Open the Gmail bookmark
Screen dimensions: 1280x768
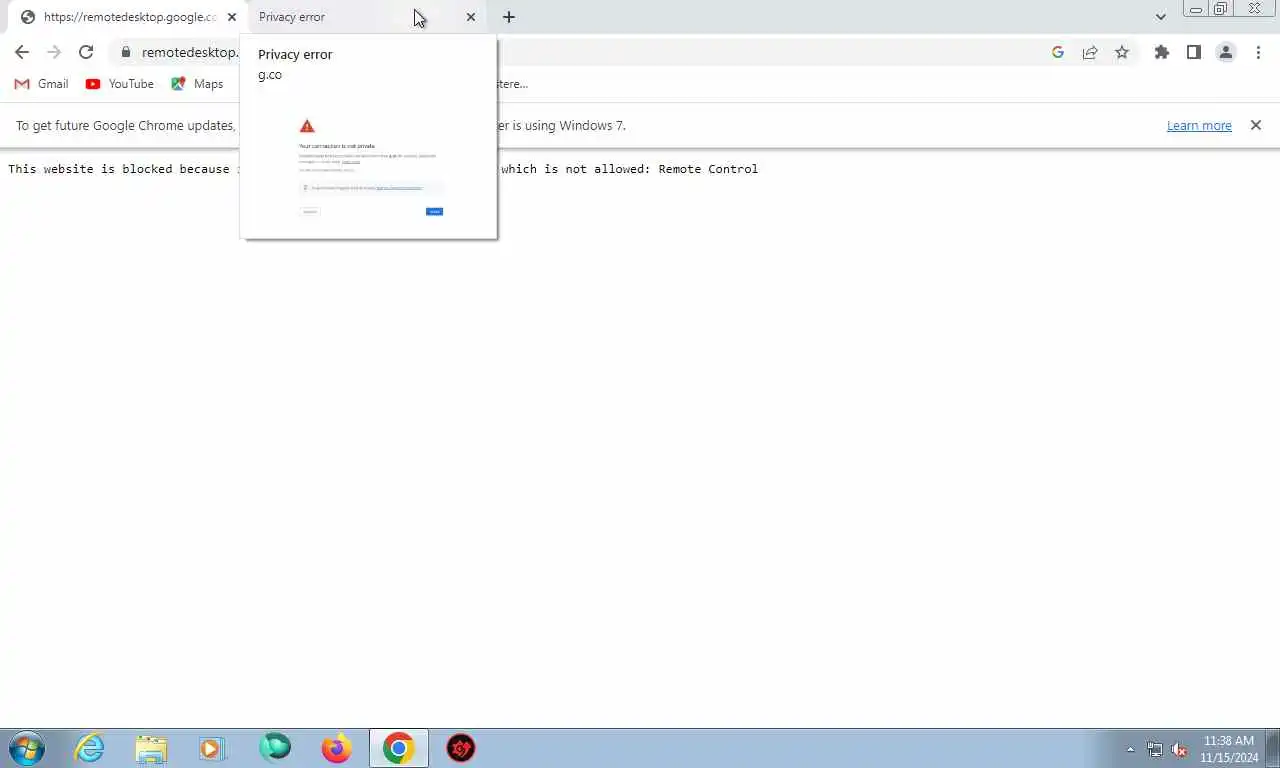pyautogui.click(x=41, y=84)
